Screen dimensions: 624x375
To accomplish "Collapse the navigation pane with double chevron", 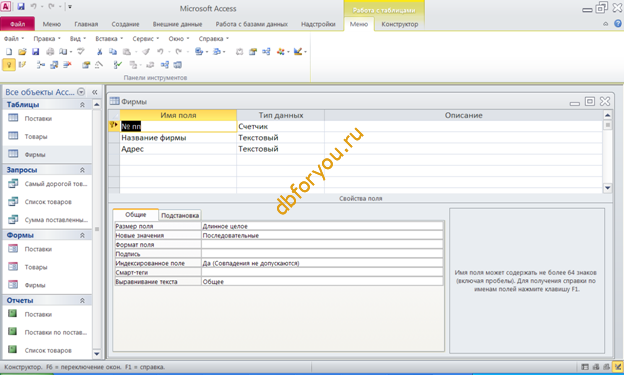I will pyautogui.click(x=95, y=92).
